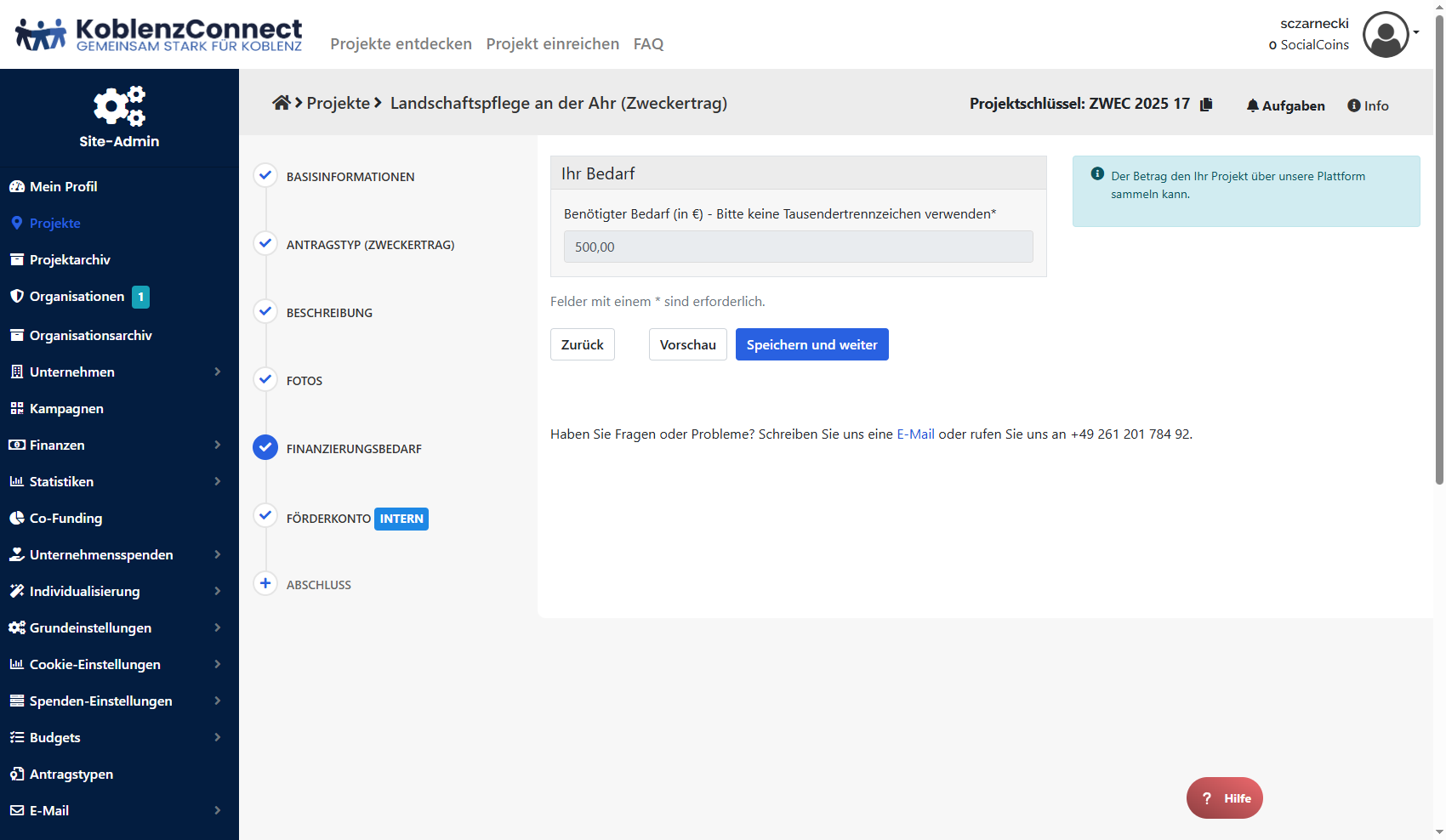The height and width of the screenshot is (840, 1446).
Task: Click the Abschluss step plus circle
Action: pyautogui.click(x=265, y=584)
